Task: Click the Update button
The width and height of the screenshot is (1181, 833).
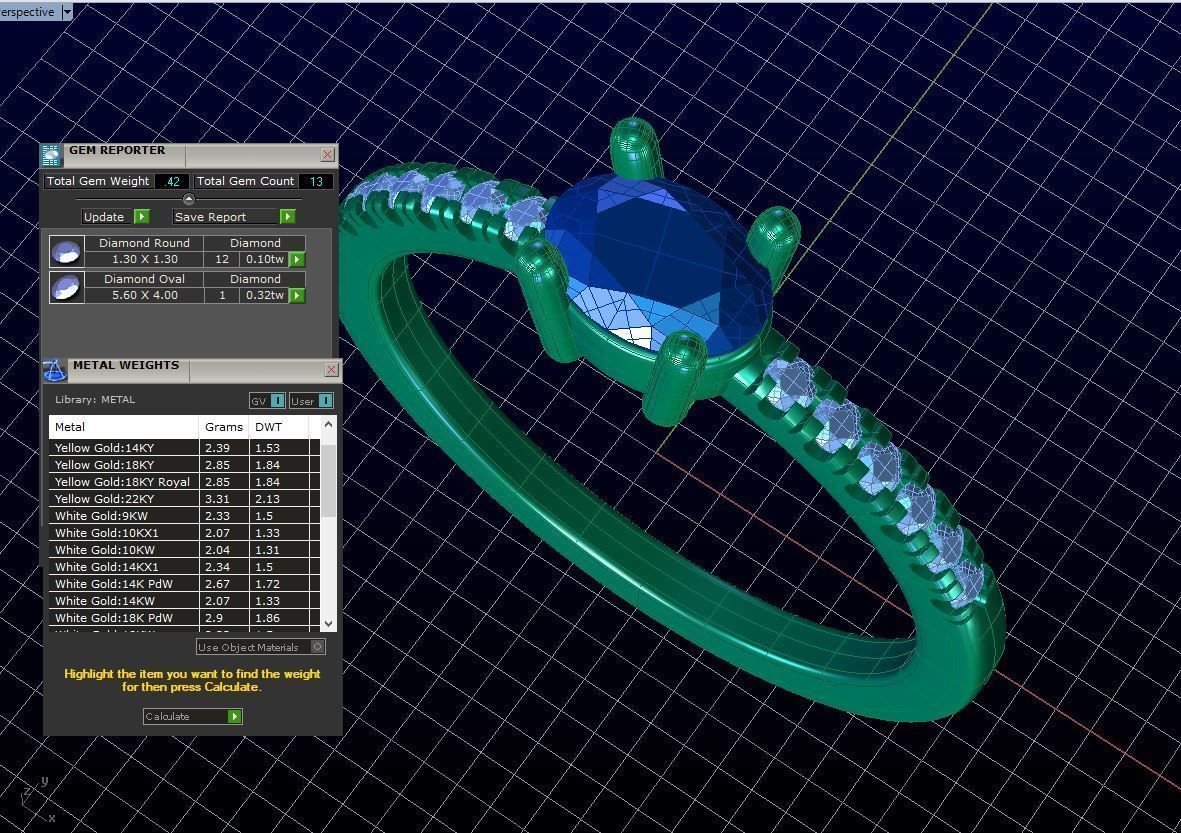Action: click(116, 217)
